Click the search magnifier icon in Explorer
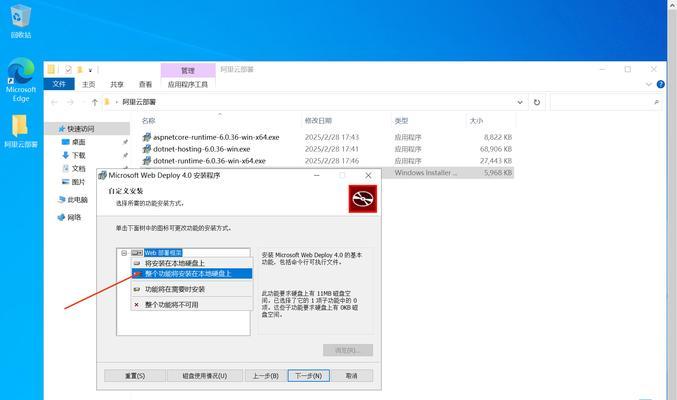The image size is (677, 400). (x=656, y=102)
